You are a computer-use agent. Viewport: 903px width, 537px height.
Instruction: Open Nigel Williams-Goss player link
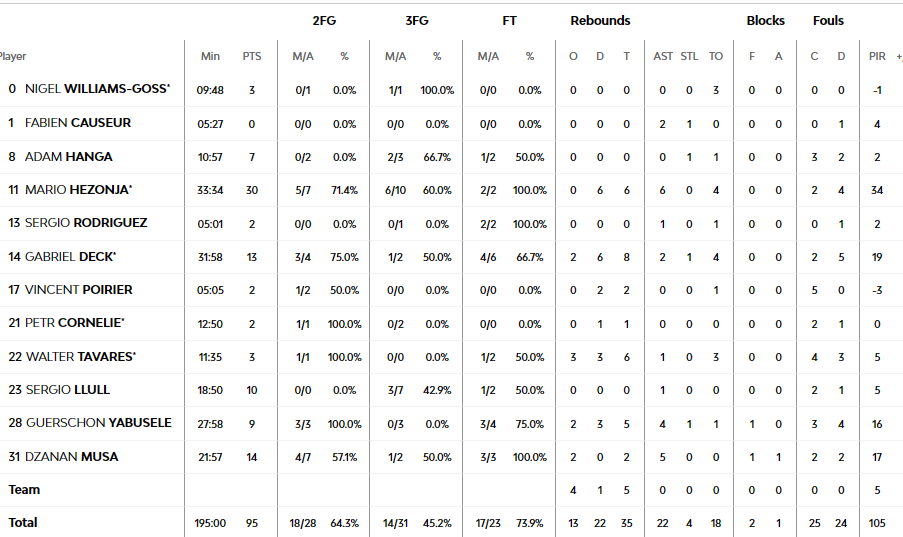tap(97, 89)
